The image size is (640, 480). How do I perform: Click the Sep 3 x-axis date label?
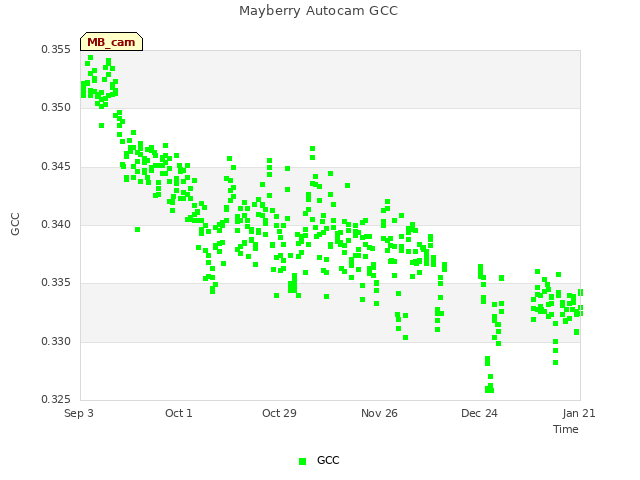[79, 413]
